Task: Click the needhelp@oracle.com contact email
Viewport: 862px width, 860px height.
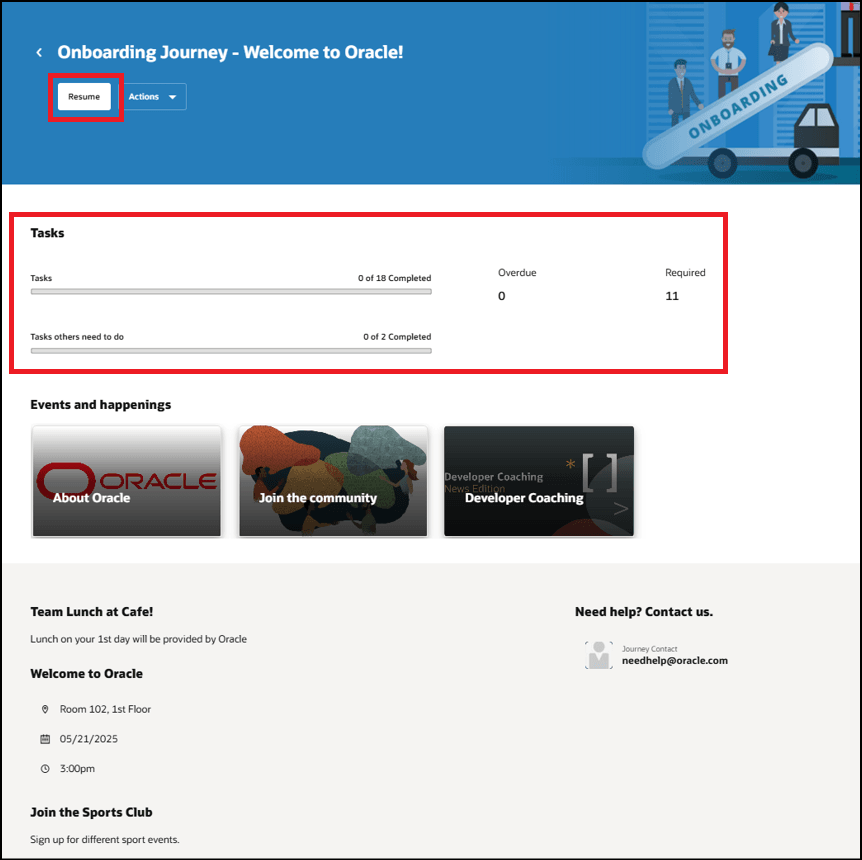Action: point(675,661)
